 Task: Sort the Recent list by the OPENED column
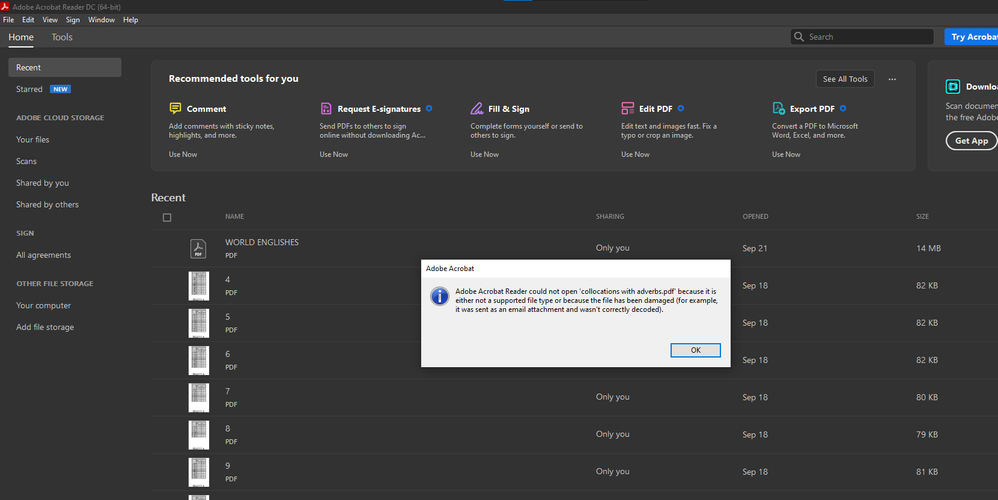click(755, 216)
